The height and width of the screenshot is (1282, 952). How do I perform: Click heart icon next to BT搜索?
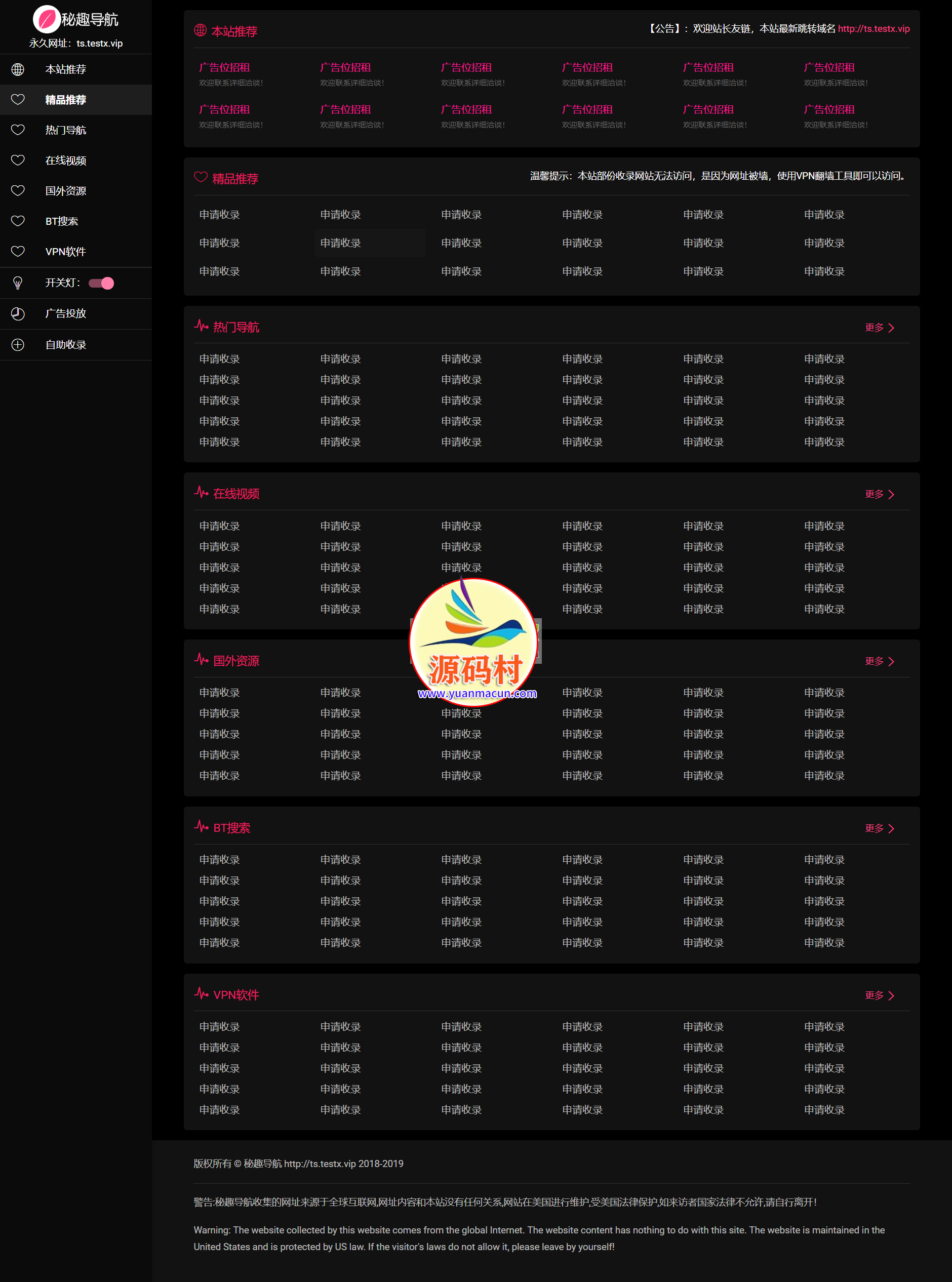18,221
